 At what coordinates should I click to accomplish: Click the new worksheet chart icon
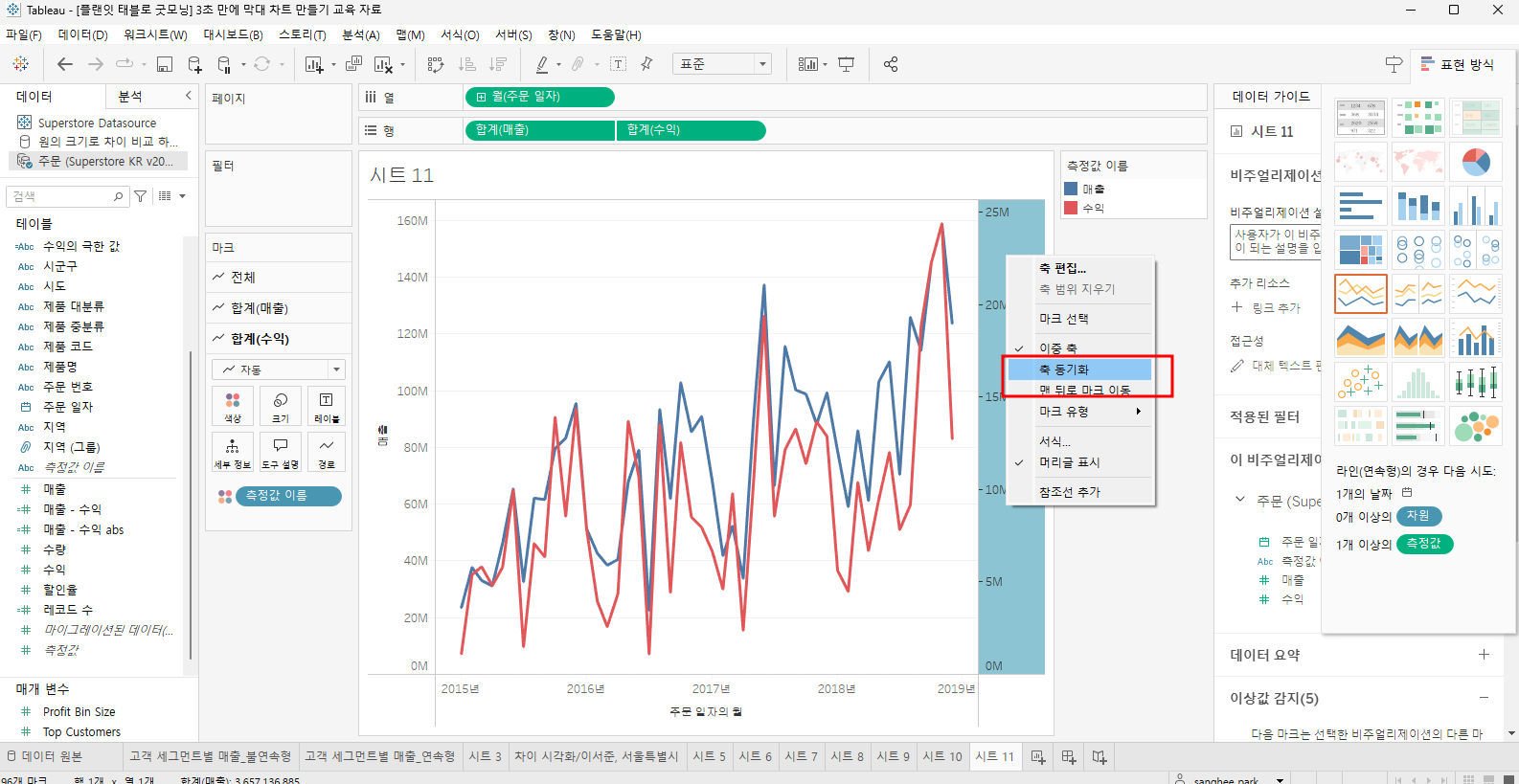click(x=313, y=64)
